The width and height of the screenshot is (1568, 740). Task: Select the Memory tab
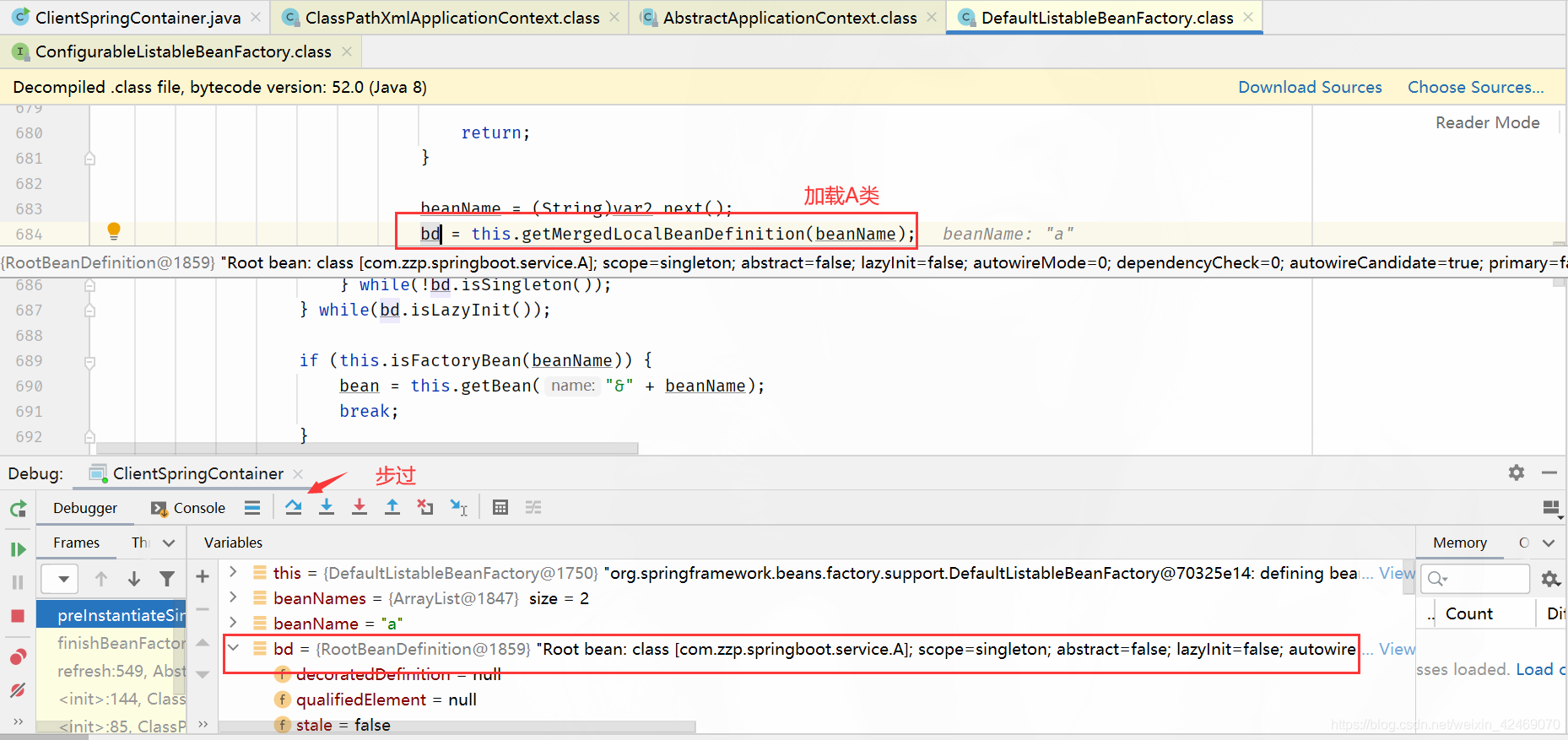tap(1460, 543)
